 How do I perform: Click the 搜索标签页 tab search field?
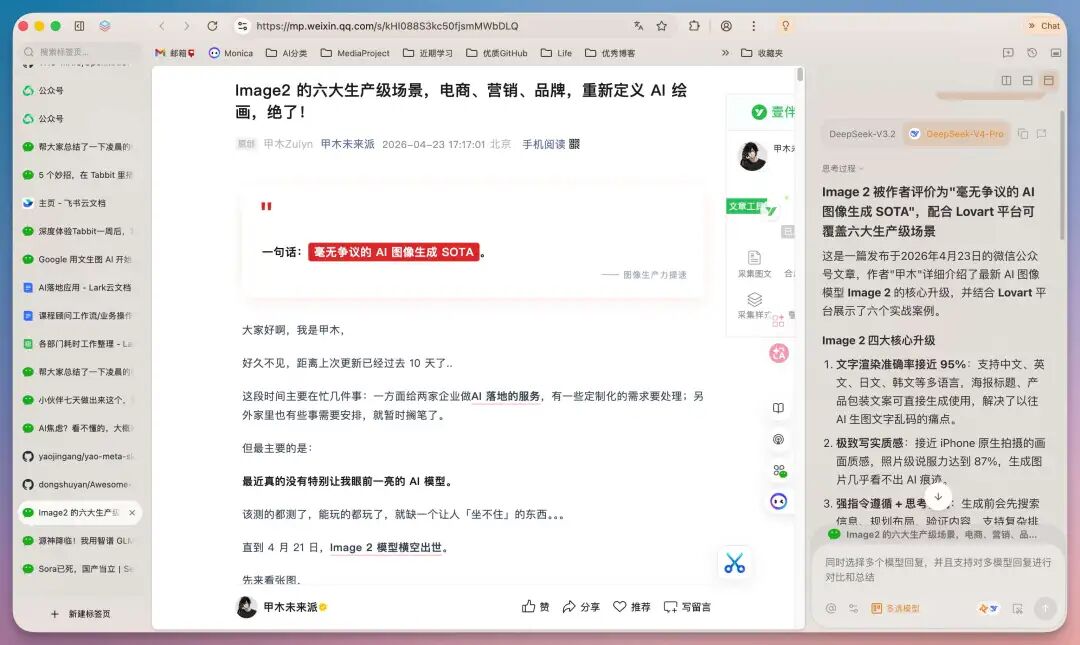81,52
